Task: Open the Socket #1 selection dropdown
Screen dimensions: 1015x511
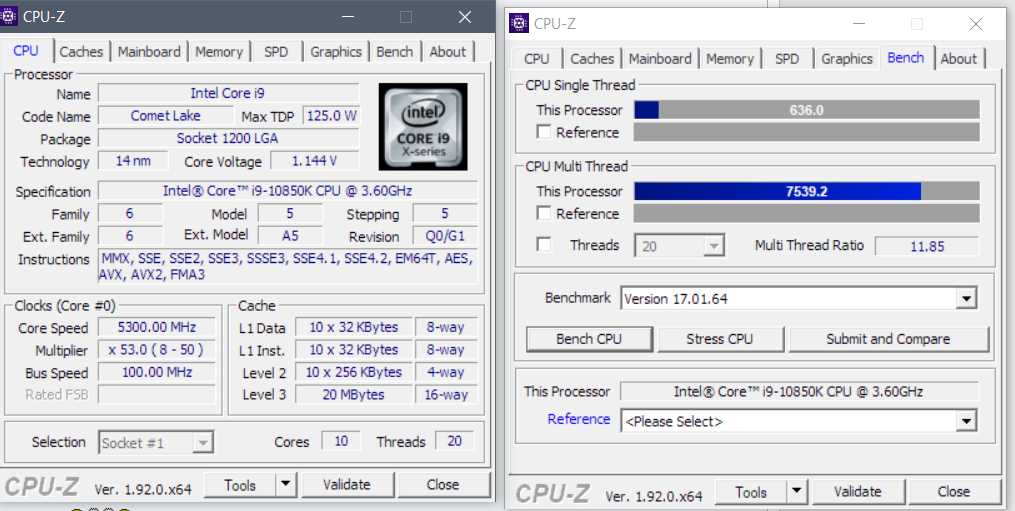Action: point(156,443)
